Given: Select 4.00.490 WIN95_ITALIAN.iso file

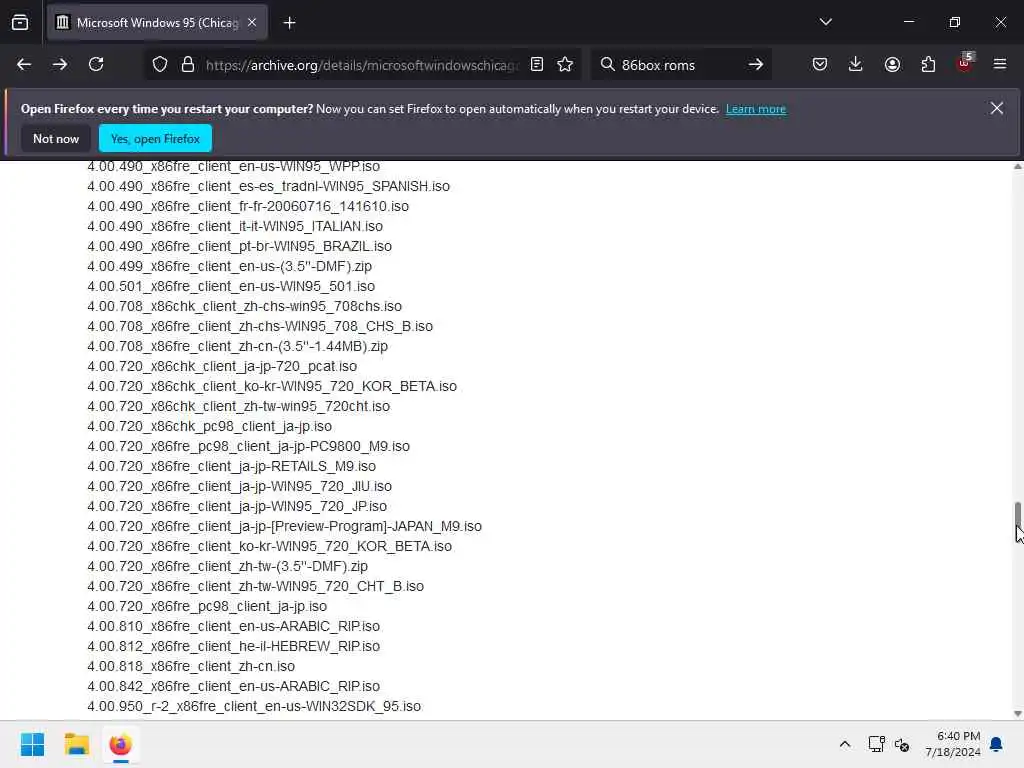Looking at the screenshot, I should (x=235, y=227).
